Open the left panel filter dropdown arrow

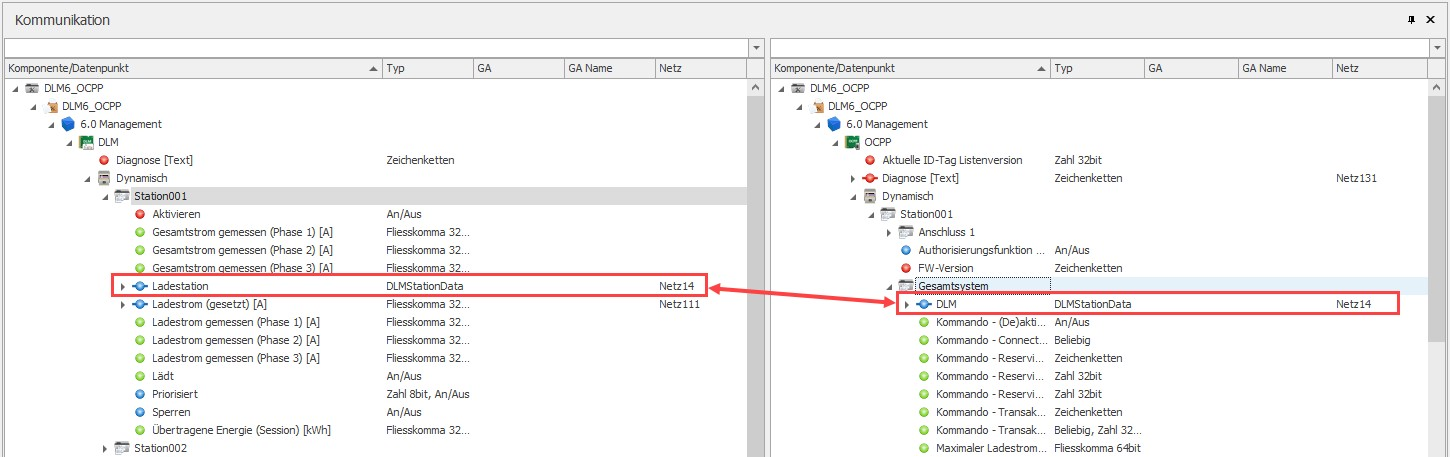(x=755, y=48)
